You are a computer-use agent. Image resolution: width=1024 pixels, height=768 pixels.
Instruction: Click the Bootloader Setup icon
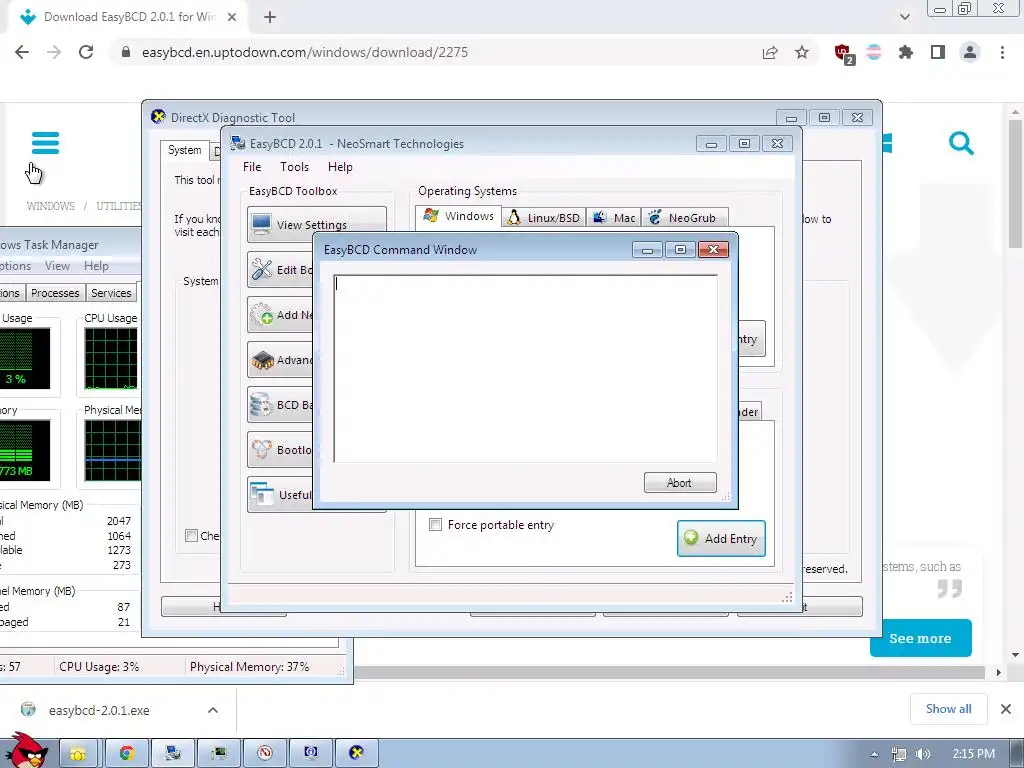tap(262, 449)
